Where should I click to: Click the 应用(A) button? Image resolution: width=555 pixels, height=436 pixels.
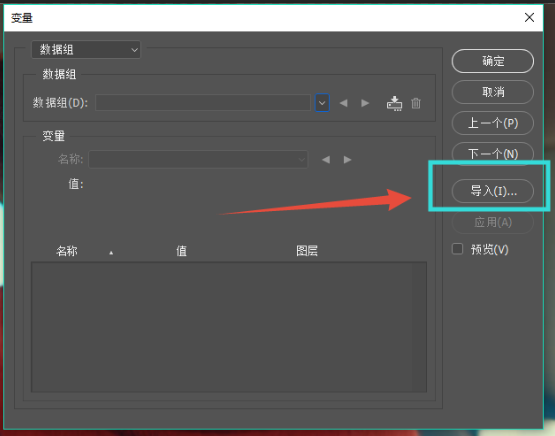[x=493, y=222]
